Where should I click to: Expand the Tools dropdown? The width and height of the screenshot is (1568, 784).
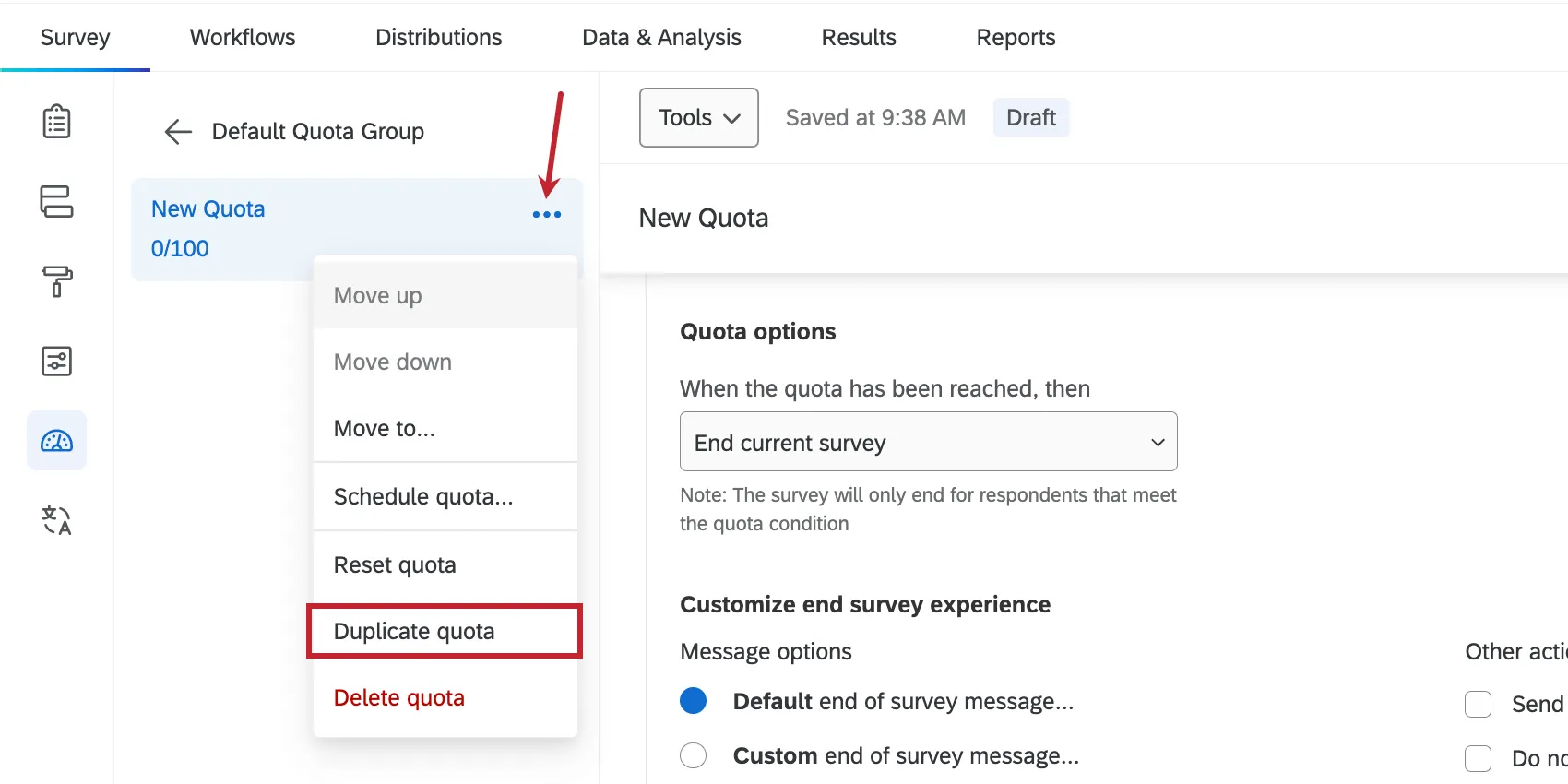(698, 118)
